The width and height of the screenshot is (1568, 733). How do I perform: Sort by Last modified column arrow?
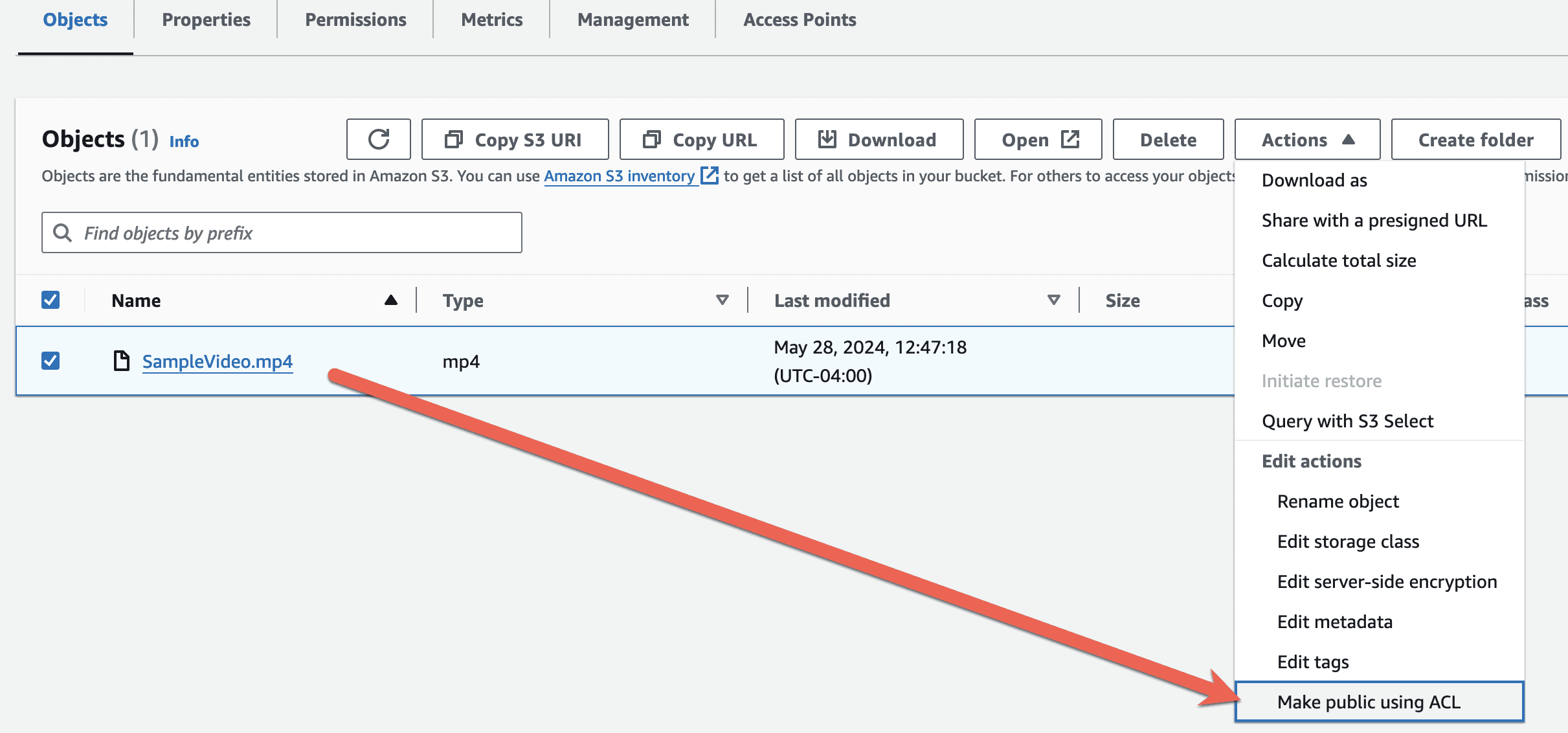point(1053,300)
